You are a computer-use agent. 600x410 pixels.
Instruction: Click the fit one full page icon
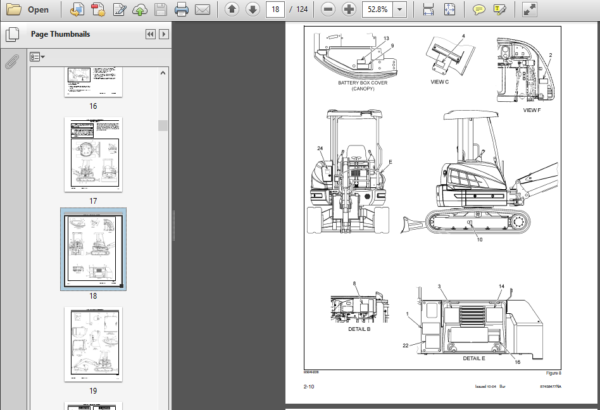coord(449,9)
